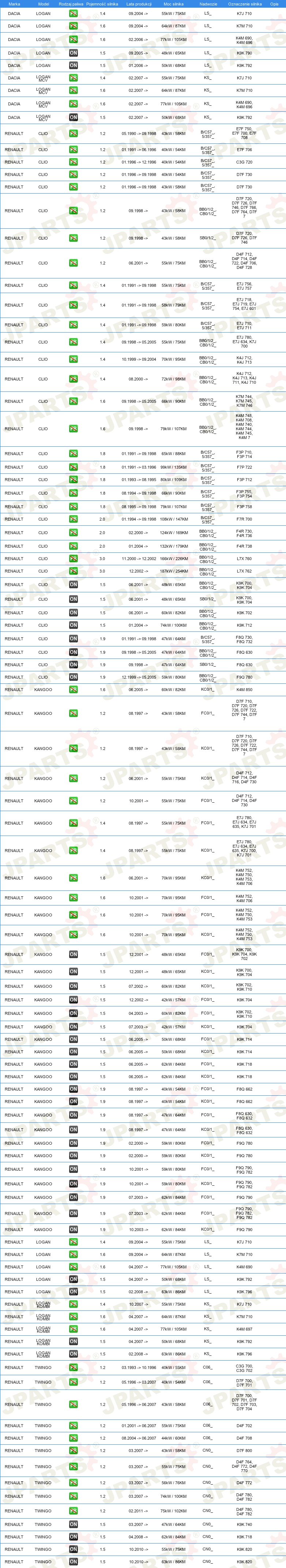Select the 'K4M 850' engine code cell
286x1568 pixels.
[x=245, y=690]
